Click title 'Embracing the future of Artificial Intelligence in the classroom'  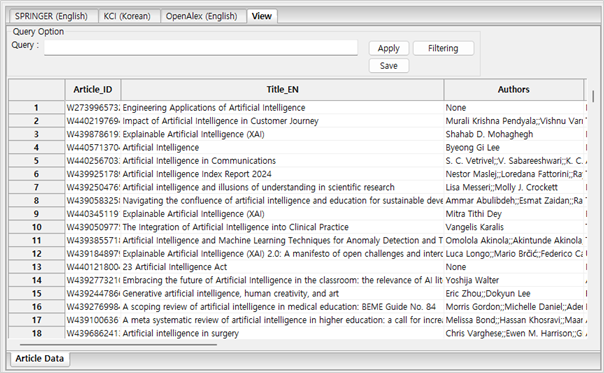tap(282, 281)
